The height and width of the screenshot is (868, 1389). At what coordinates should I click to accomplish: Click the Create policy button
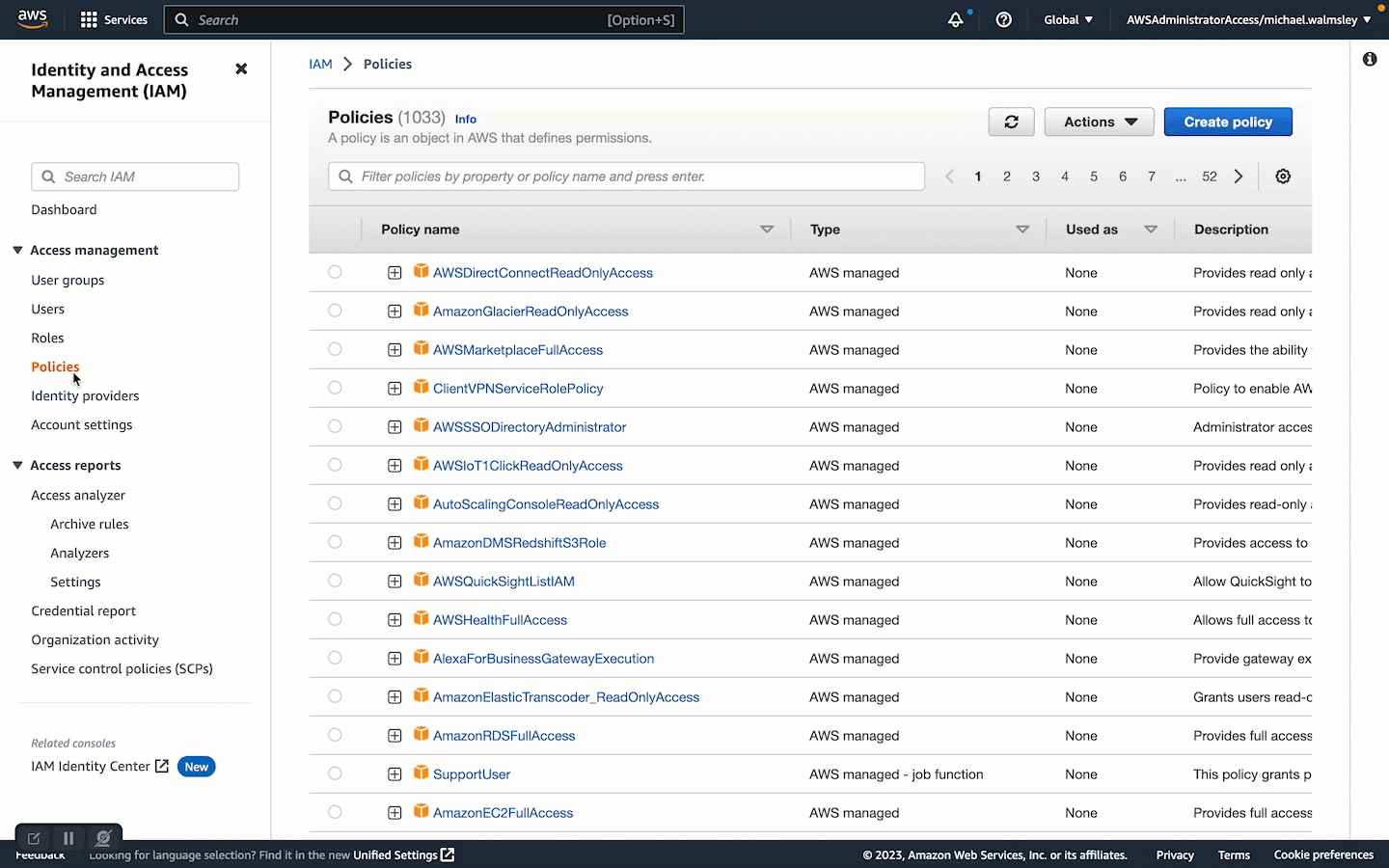[1228, 122]
